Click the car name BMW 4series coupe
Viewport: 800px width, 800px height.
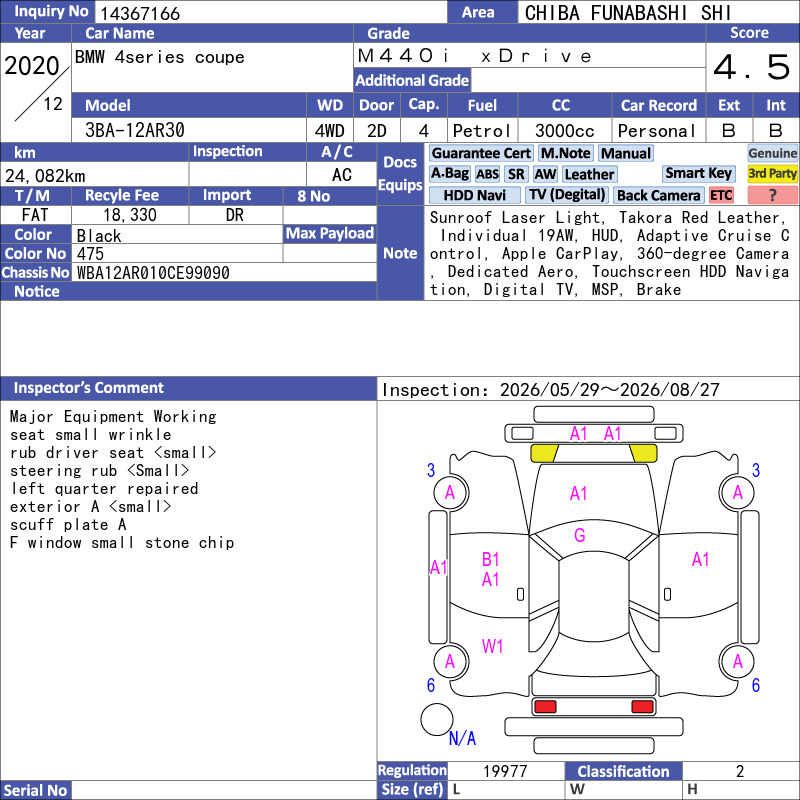click(159, 57)
